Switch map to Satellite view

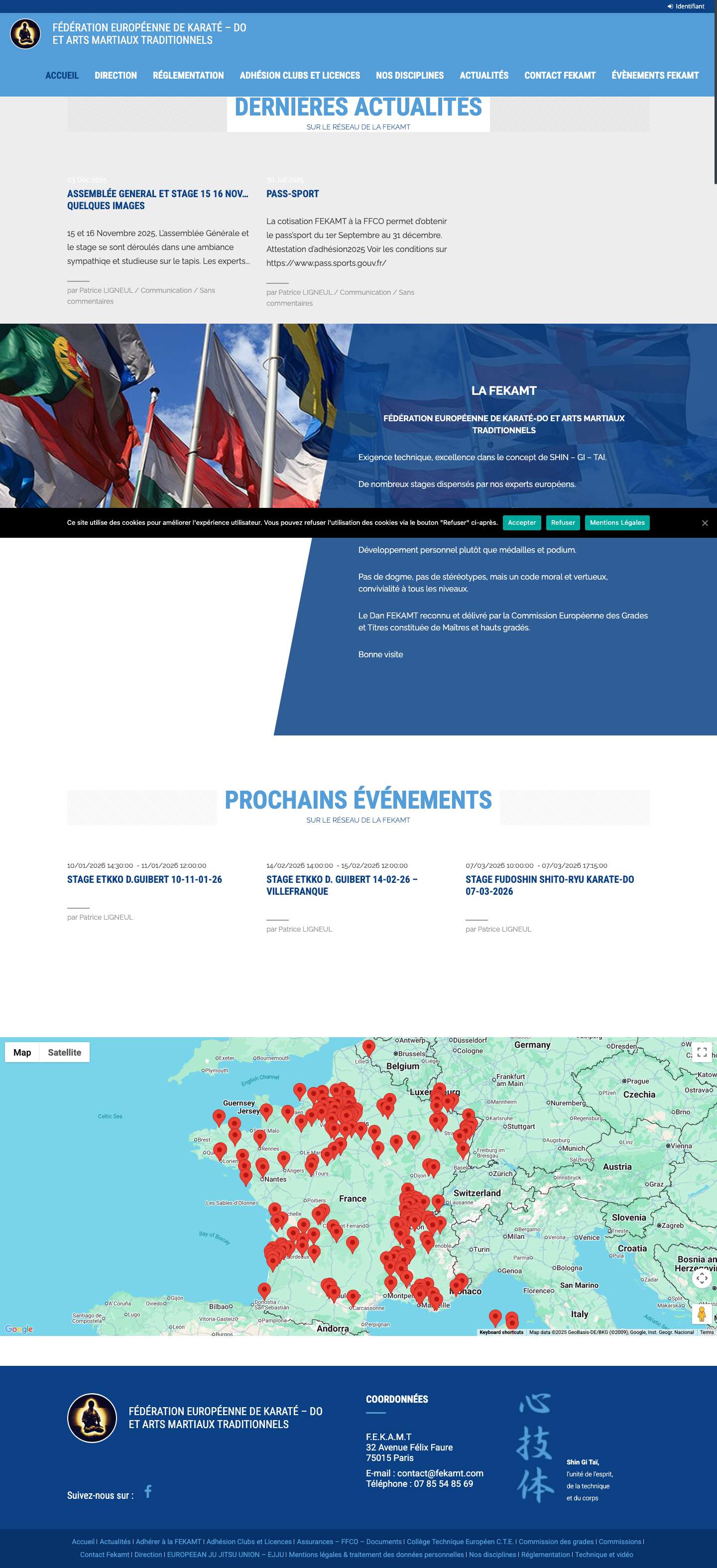coord(65,1053)
